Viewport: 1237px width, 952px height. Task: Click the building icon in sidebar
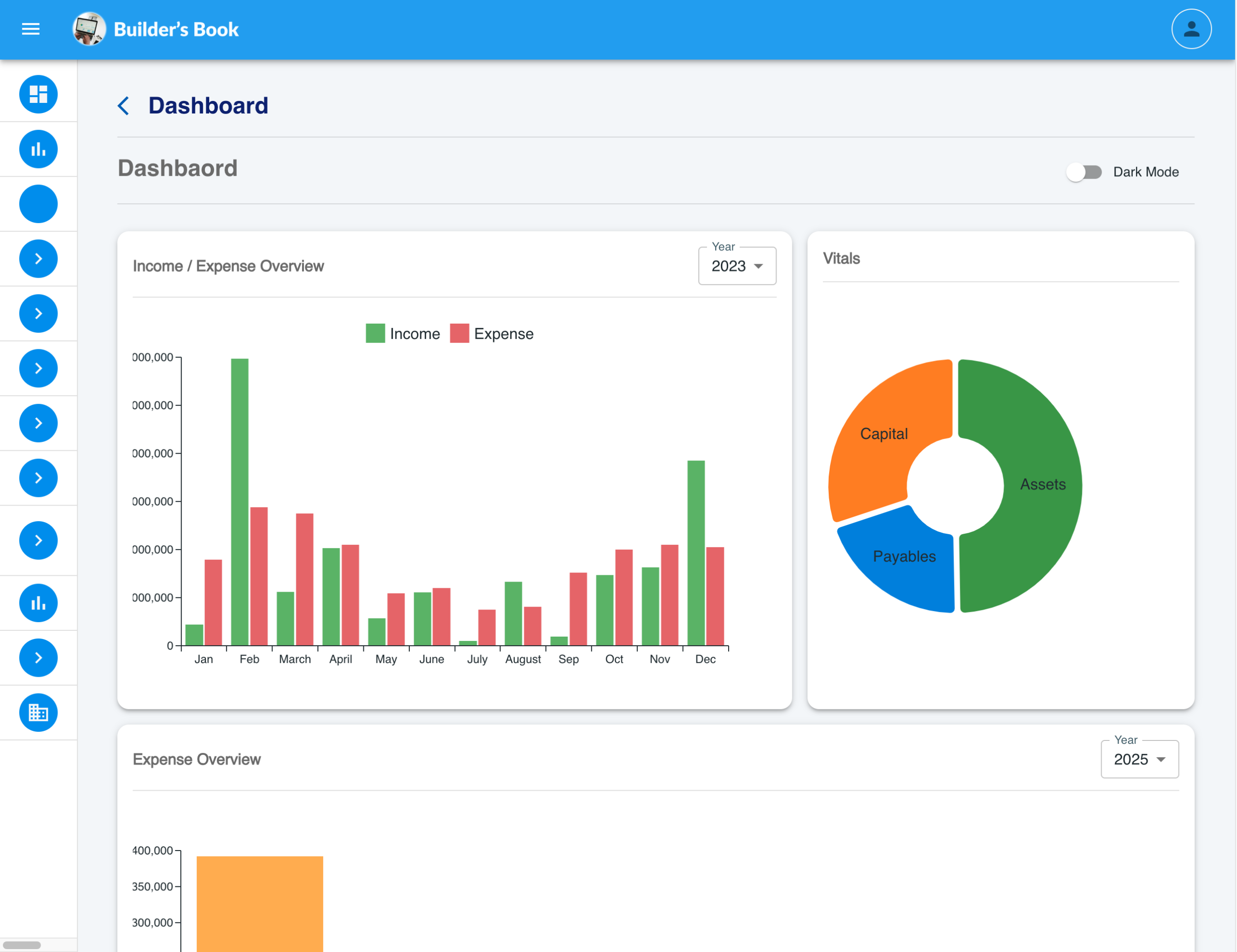point(39,712)
